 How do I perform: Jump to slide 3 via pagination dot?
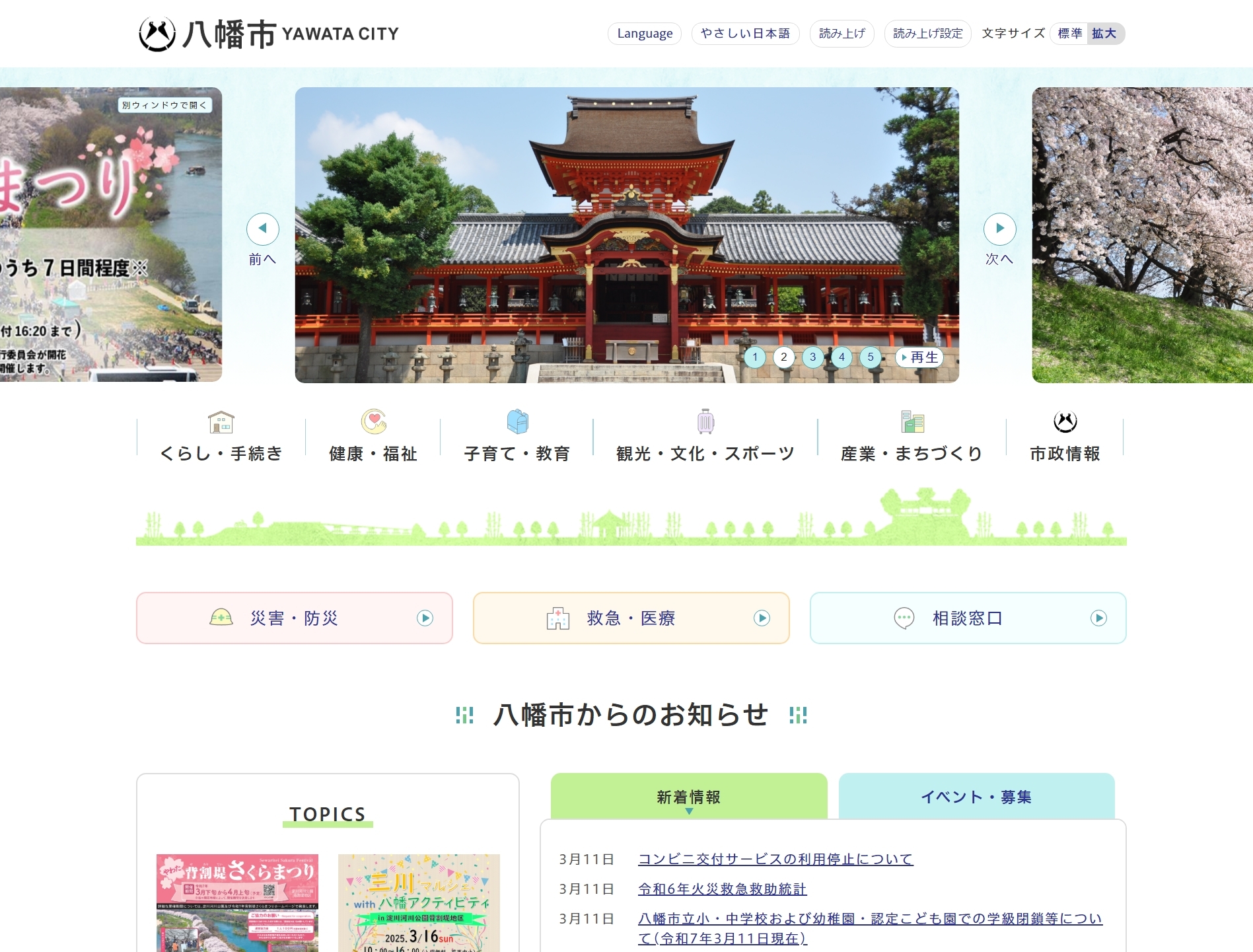[812, 357]
